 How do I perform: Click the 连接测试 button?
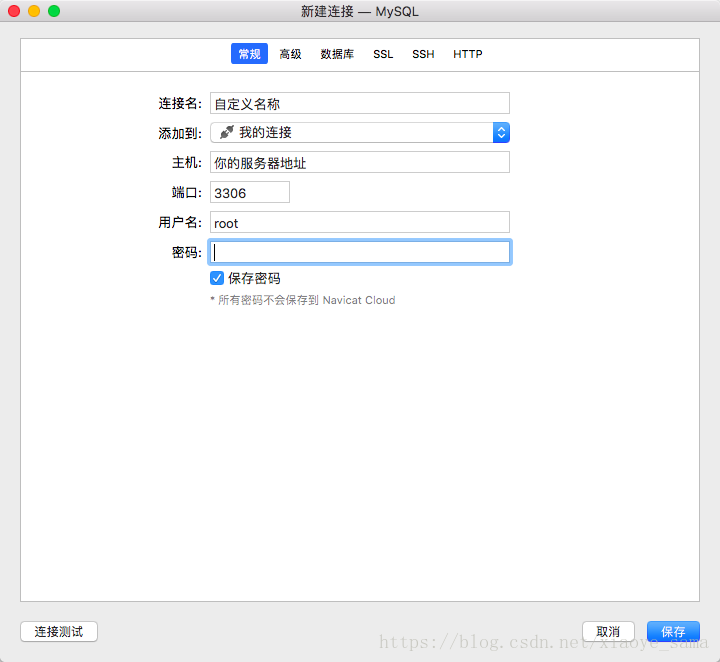coord(59,632)
